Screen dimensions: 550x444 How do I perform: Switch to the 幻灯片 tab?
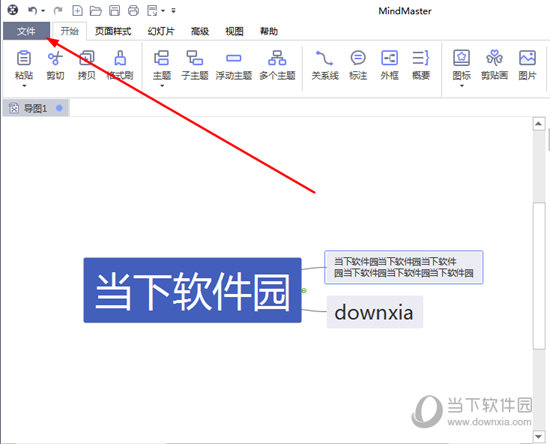161,31
